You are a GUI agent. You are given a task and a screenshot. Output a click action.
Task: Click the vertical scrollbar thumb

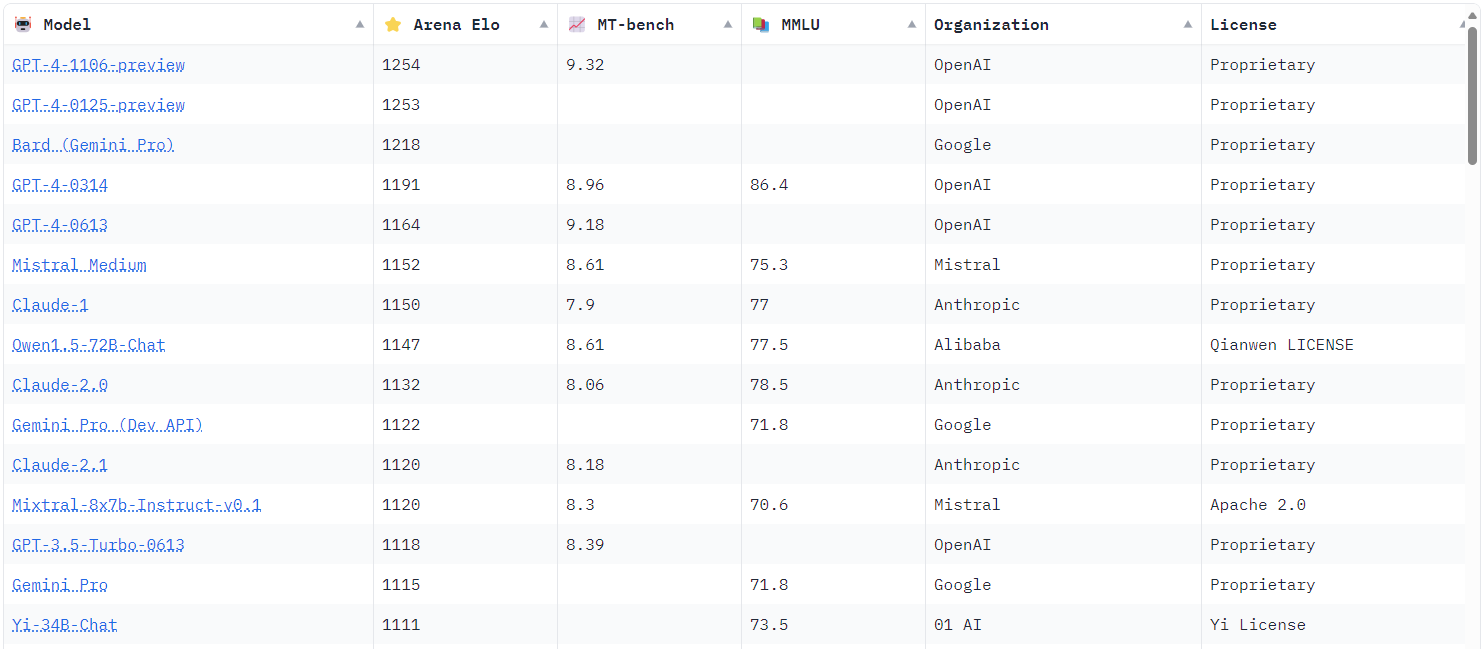[x=1472, y=95]
